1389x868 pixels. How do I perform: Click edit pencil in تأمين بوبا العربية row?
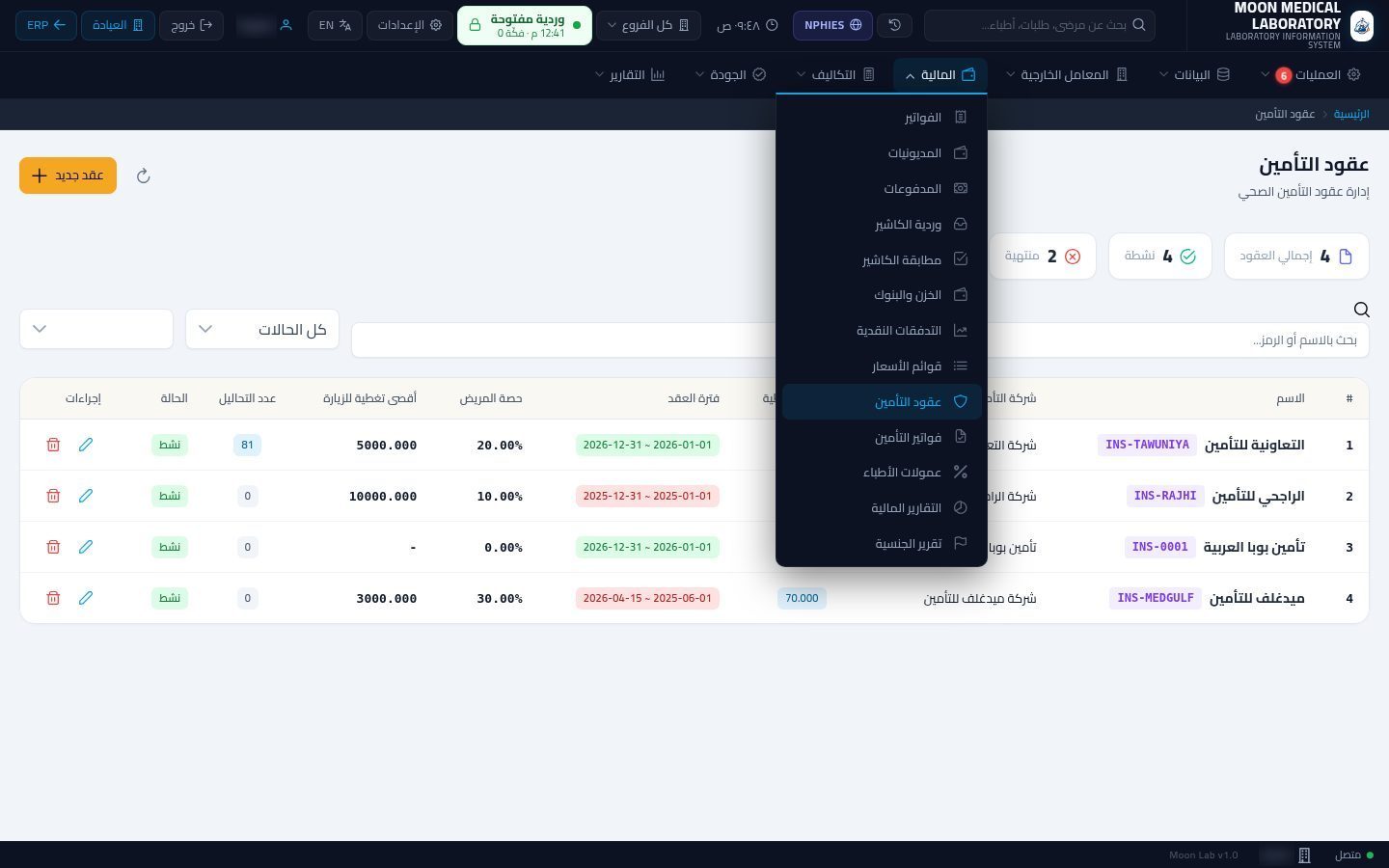[x=86, y=547]
